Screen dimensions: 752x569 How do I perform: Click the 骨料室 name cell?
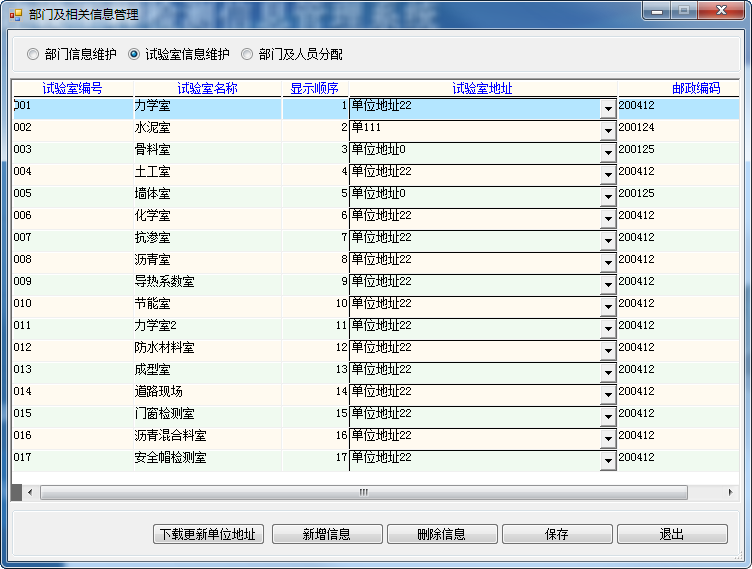pos(206,150)
